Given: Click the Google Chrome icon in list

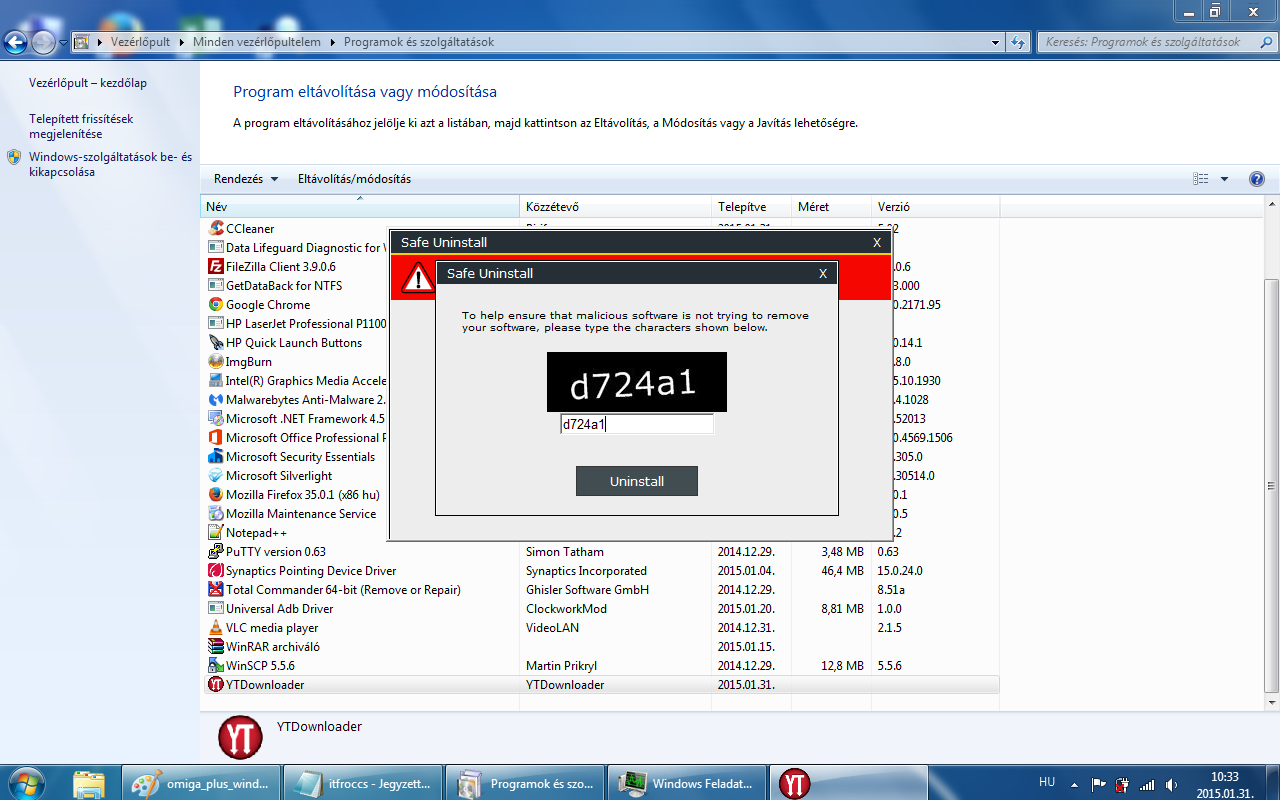Looking at the screenshot, I should coord(215,305).
